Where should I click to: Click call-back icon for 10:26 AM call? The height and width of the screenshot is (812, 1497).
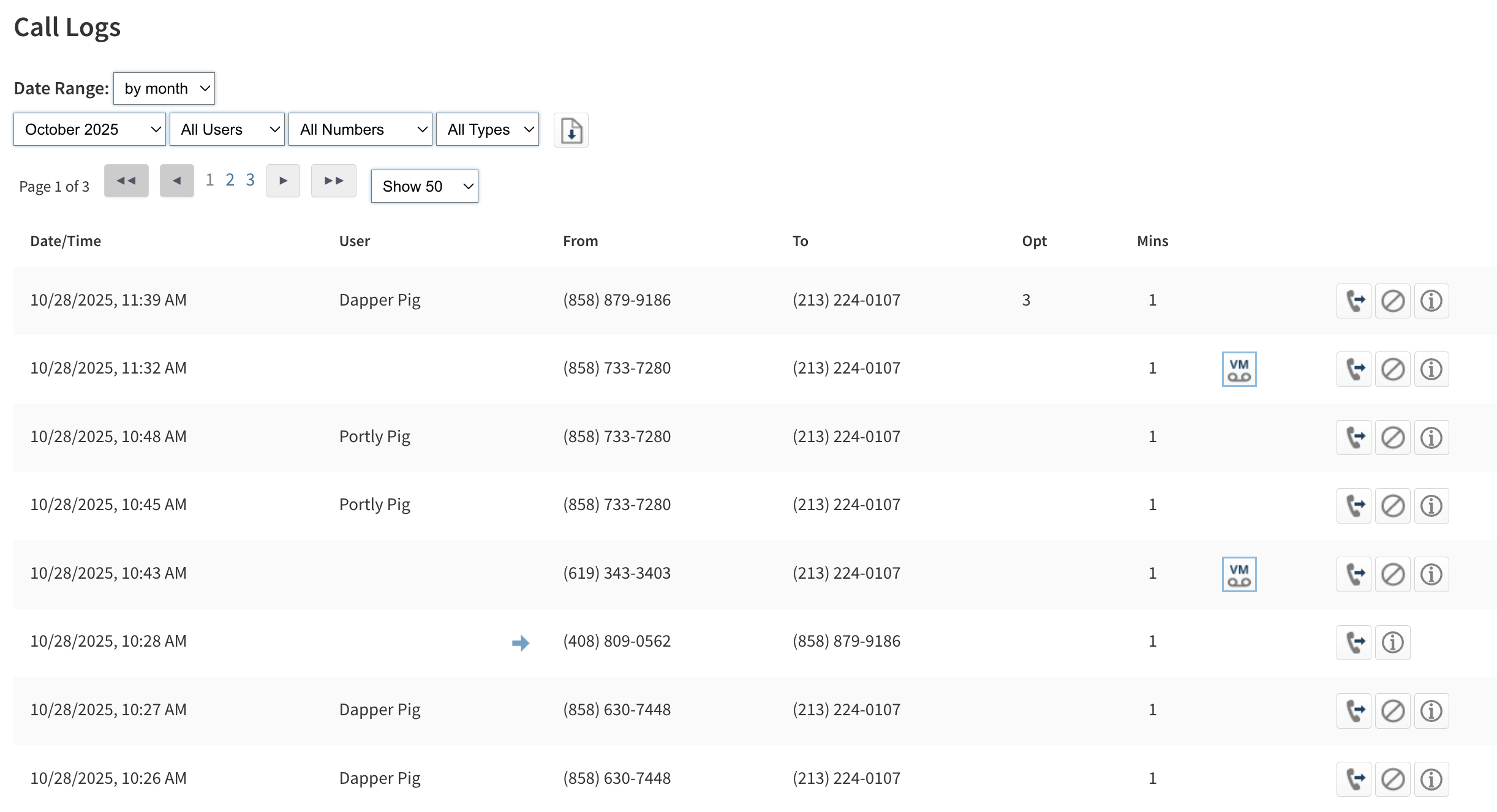pyautogui.click(x=1354, y=780)
